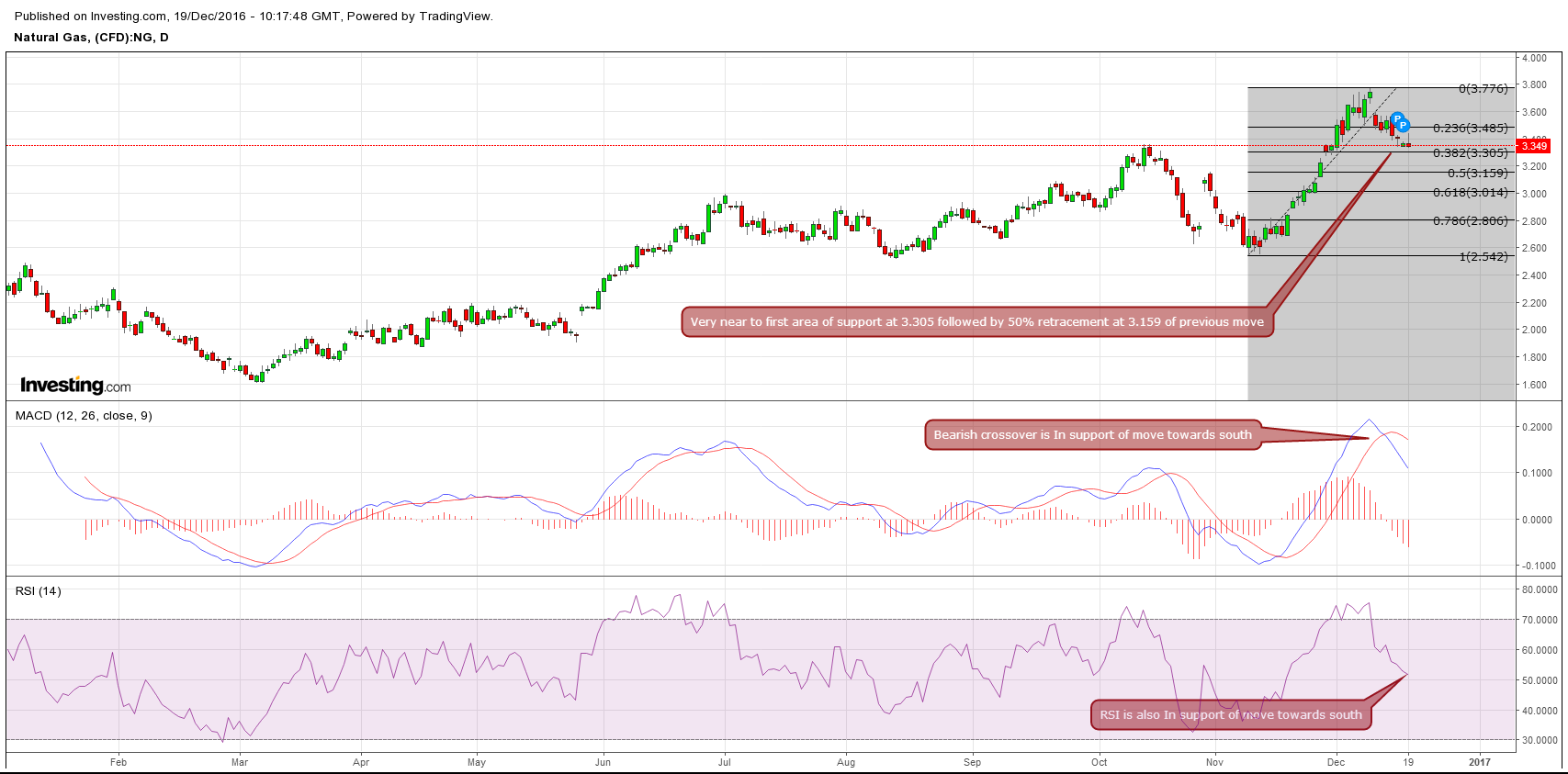The image size is (1568, 774).
Task: Click the red 3.349 current price tag
Action: point(1533,146)
